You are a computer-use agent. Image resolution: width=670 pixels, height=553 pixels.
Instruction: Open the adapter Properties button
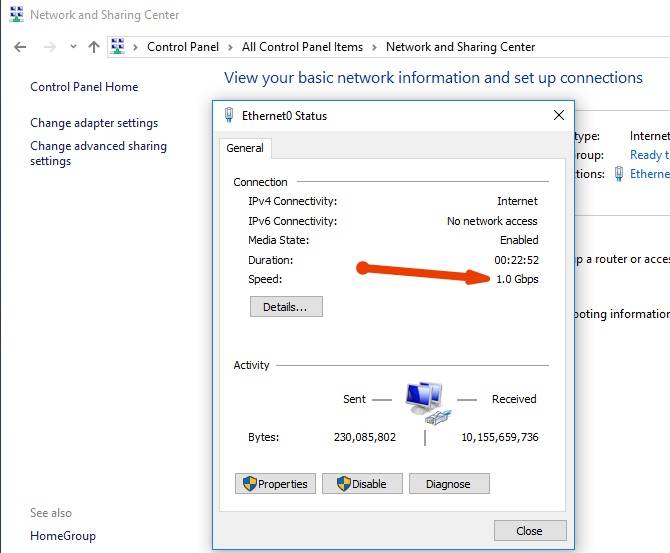pyautogui.click(x=275, y=484)
